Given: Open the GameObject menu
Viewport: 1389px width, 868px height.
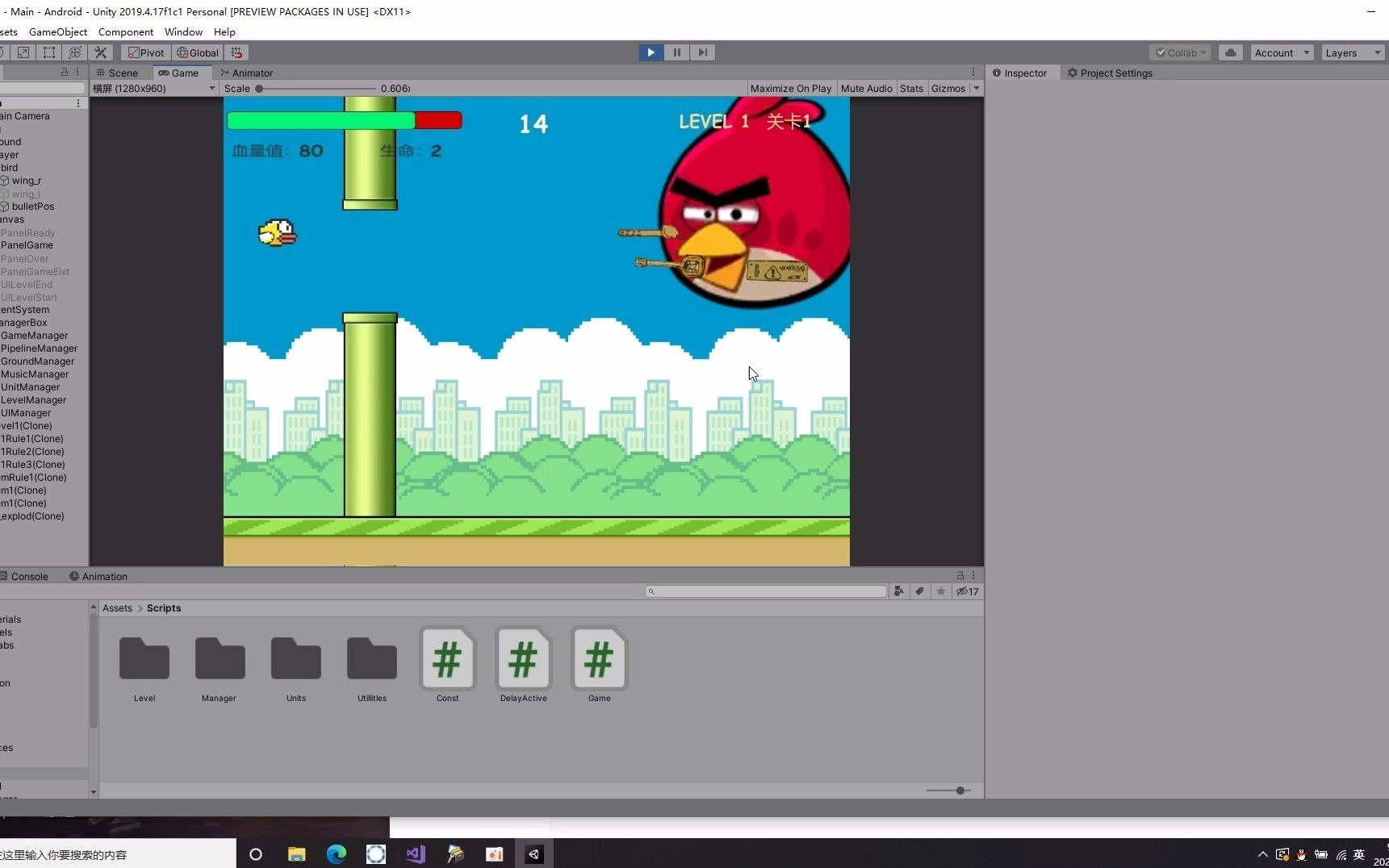Looking at the screenshot, I should coord(58,32).
